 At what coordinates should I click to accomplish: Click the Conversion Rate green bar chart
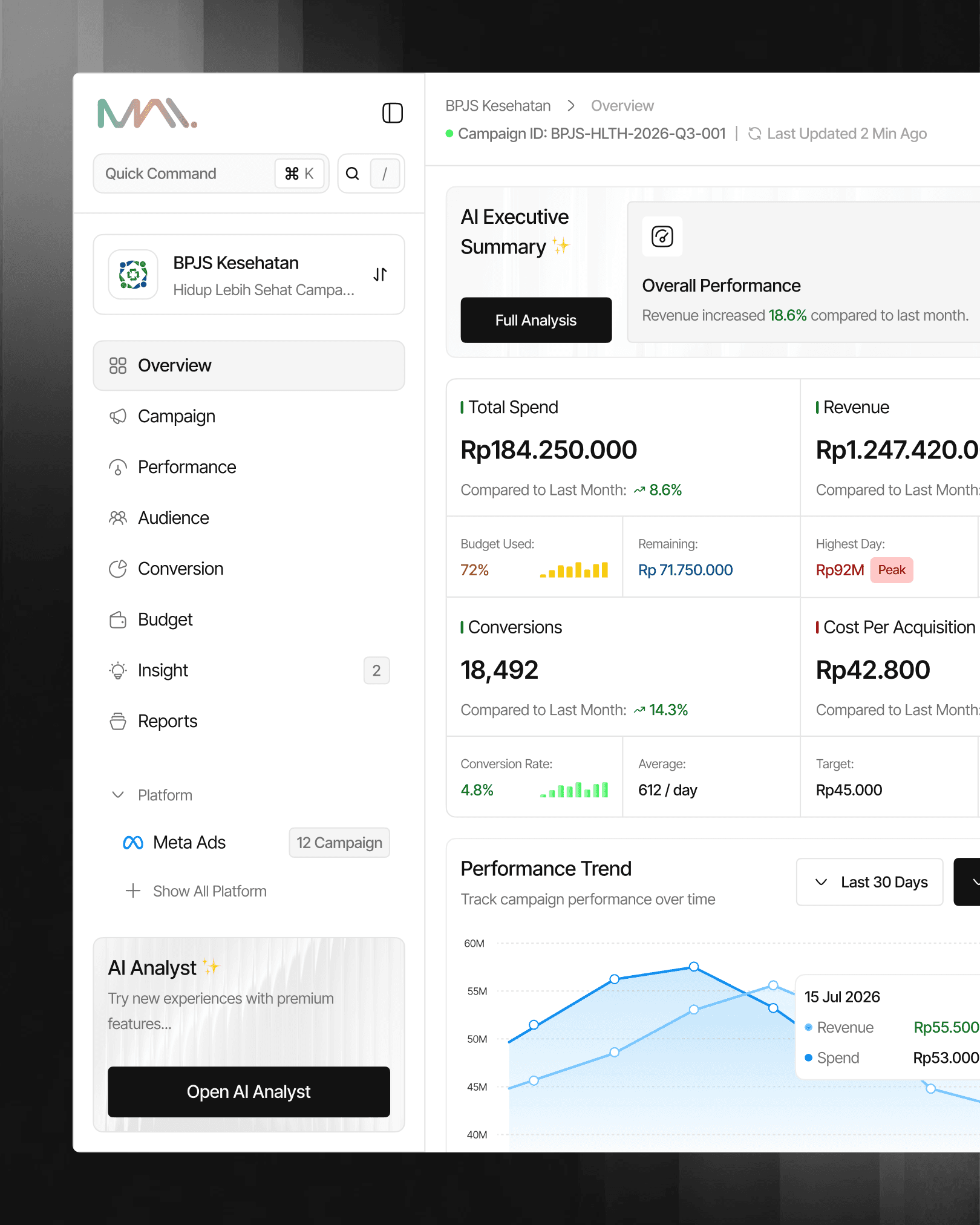tap(574, 790)
